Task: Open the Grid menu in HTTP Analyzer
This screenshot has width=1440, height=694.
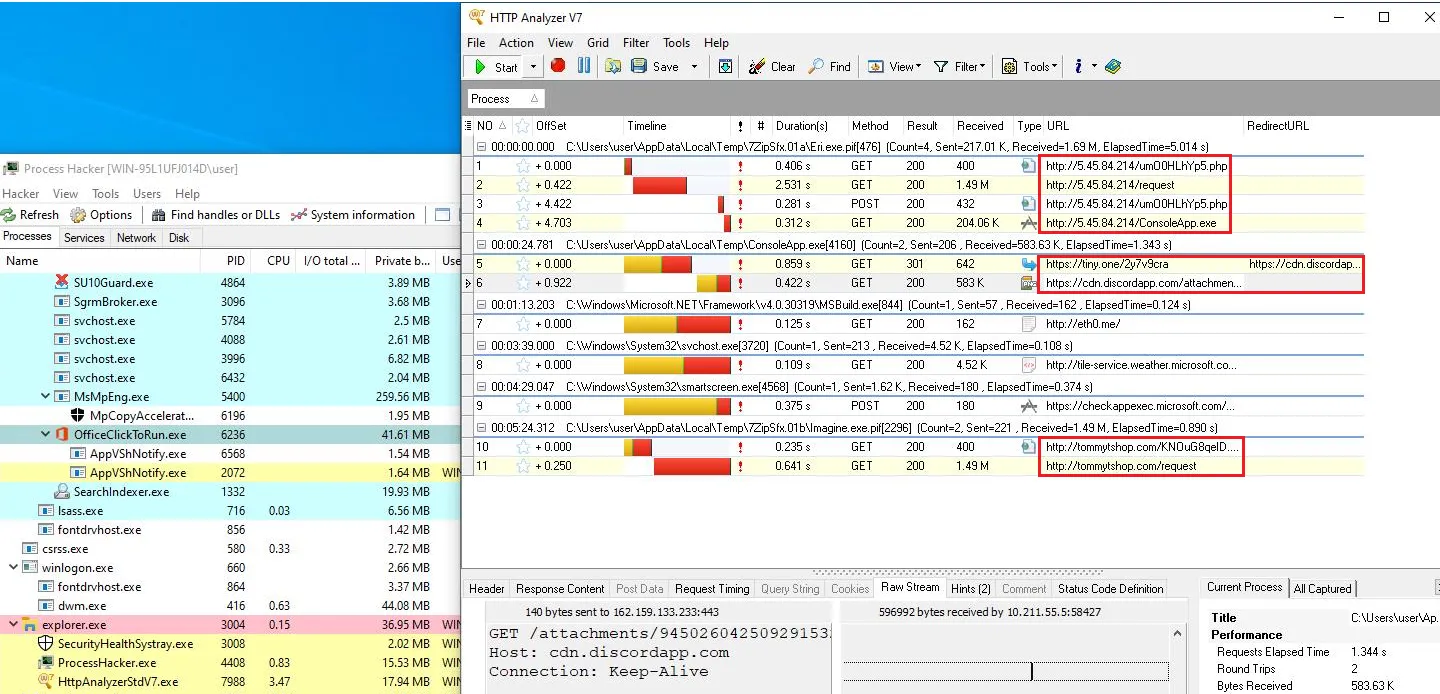Action: [x=598, y=43]
